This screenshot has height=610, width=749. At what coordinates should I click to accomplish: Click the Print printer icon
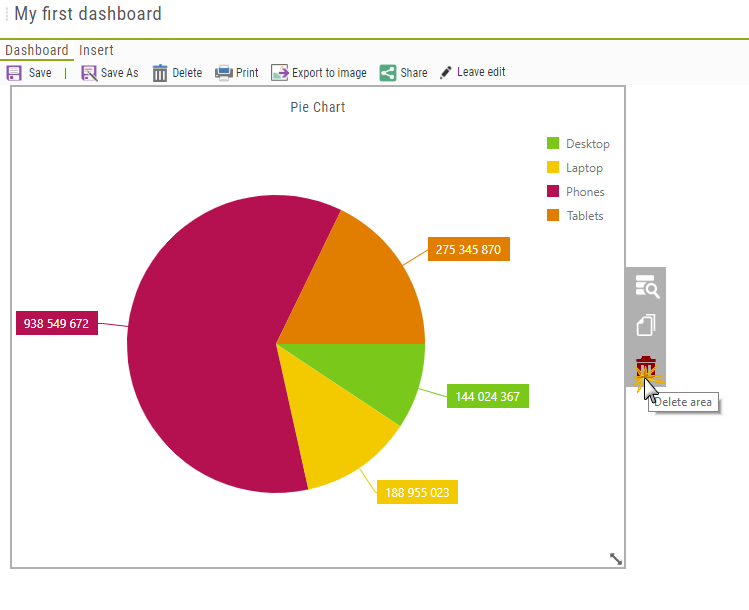(224, 73)
